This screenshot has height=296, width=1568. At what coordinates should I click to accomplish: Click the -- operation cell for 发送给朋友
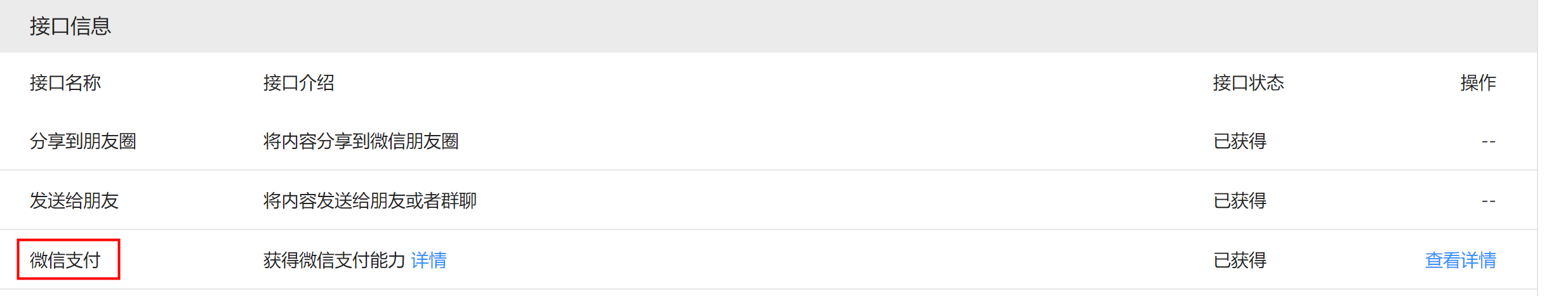pyautogui.click(x=1489, y=201)
